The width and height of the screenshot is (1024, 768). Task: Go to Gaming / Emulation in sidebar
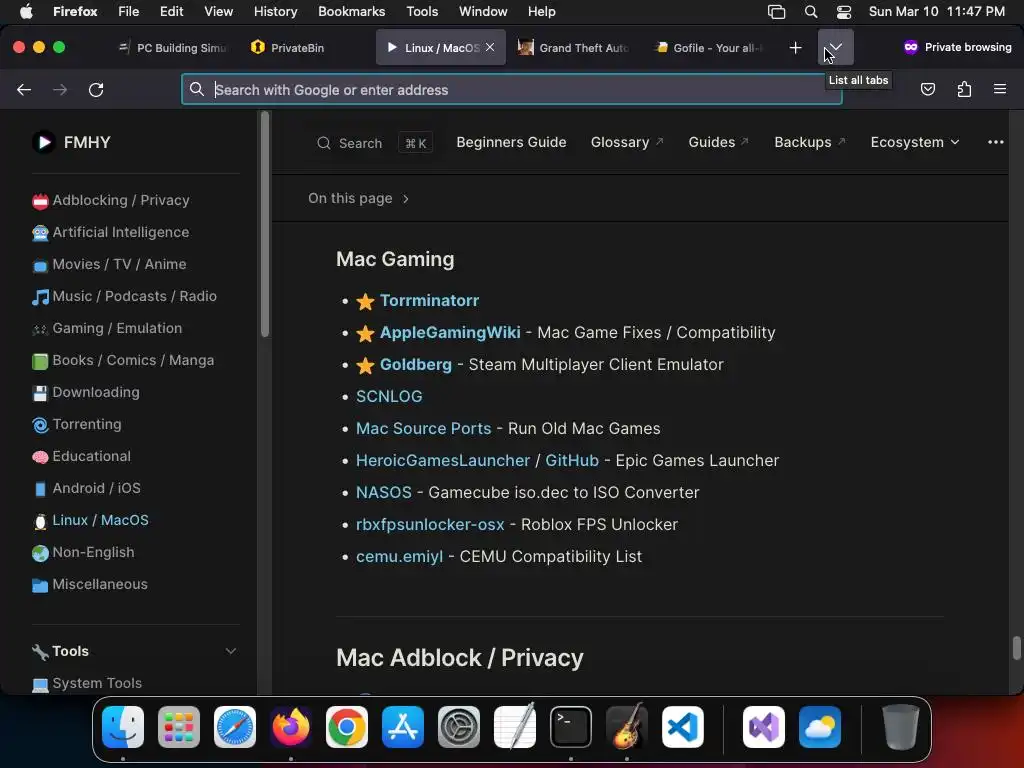coord(117,328)
